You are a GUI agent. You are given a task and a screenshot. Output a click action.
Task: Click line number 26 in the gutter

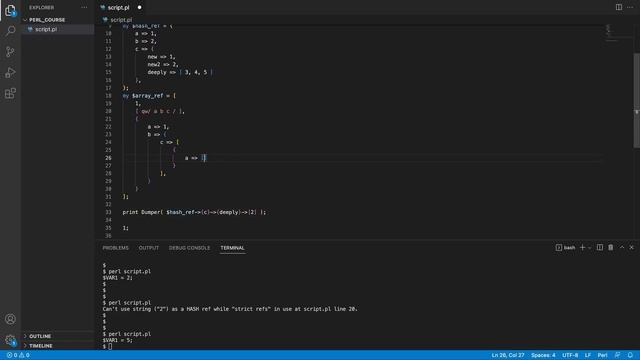tap(108, 158)
